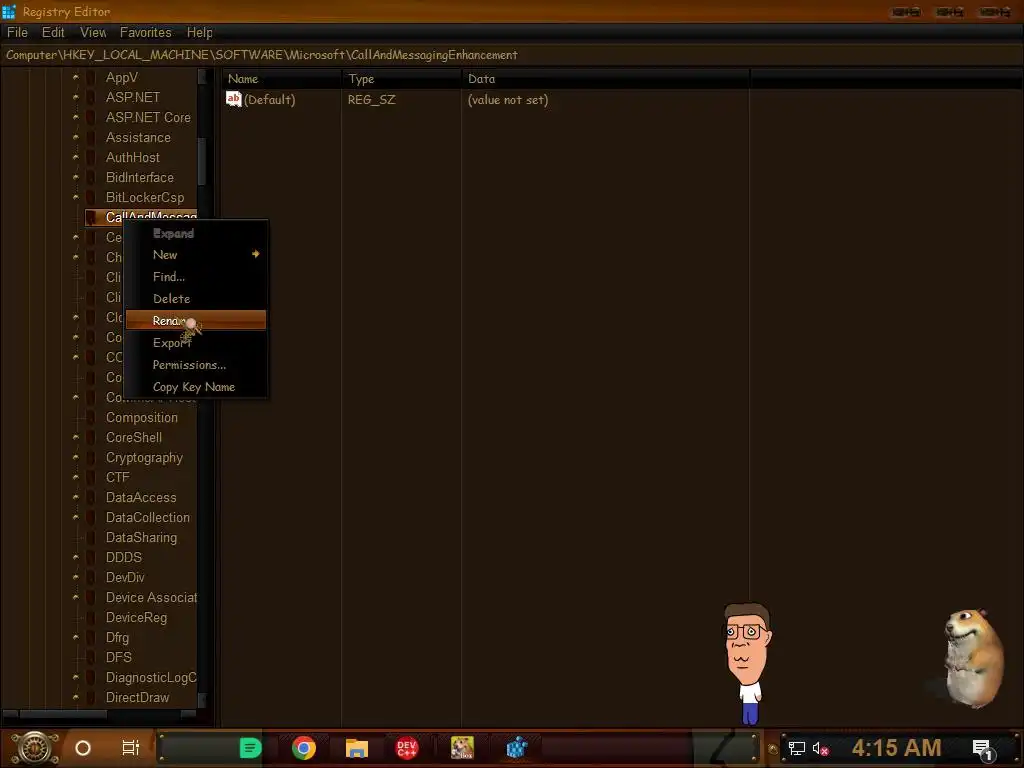This screenshot has width=1024, height=768.
Task: Expand the ASP.NET key node
Action: coord(76,97)
